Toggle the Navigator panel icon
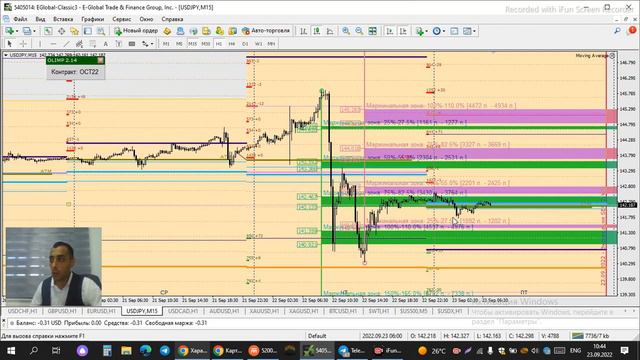The image size is (640, 360). [74, 31]
